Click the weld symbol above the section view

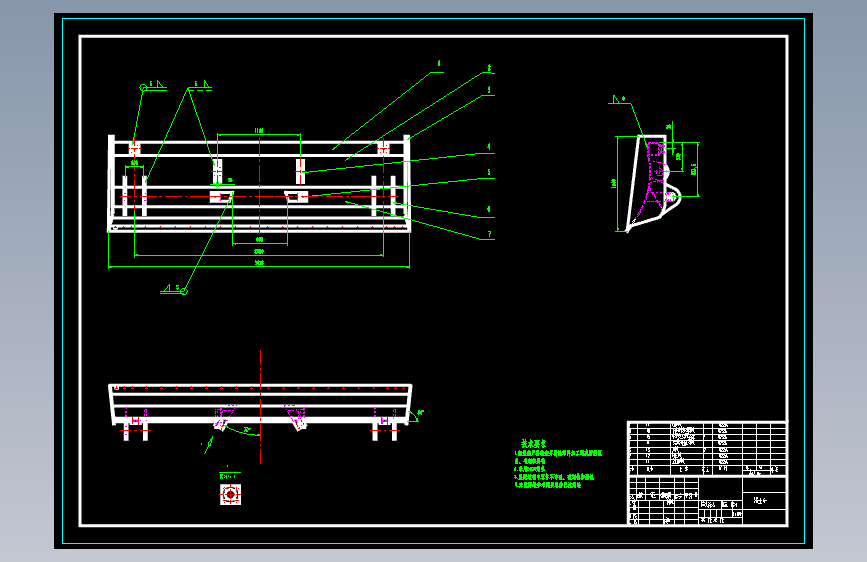point(619,100)
